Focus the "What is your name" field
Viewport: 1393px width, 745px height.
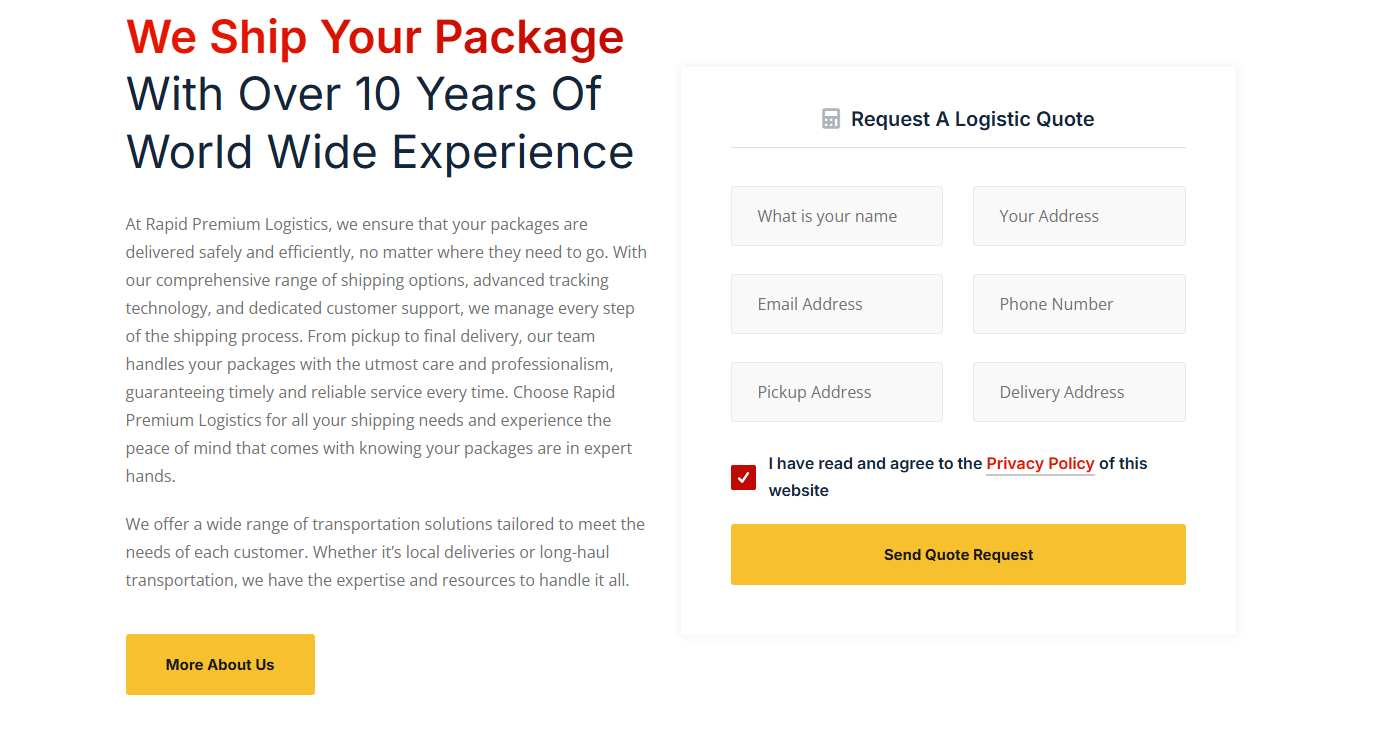(836, 216)
